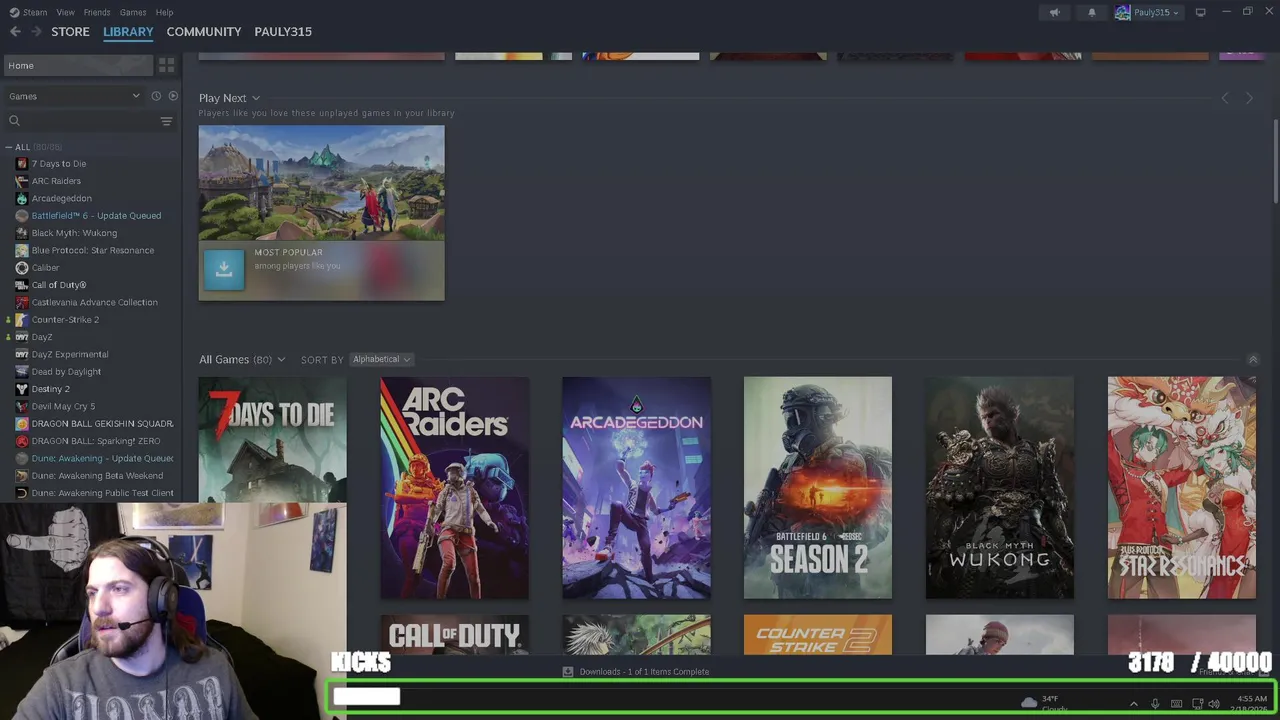
Task: Open the Games filter dropdown
Action: tap(74, 96)
